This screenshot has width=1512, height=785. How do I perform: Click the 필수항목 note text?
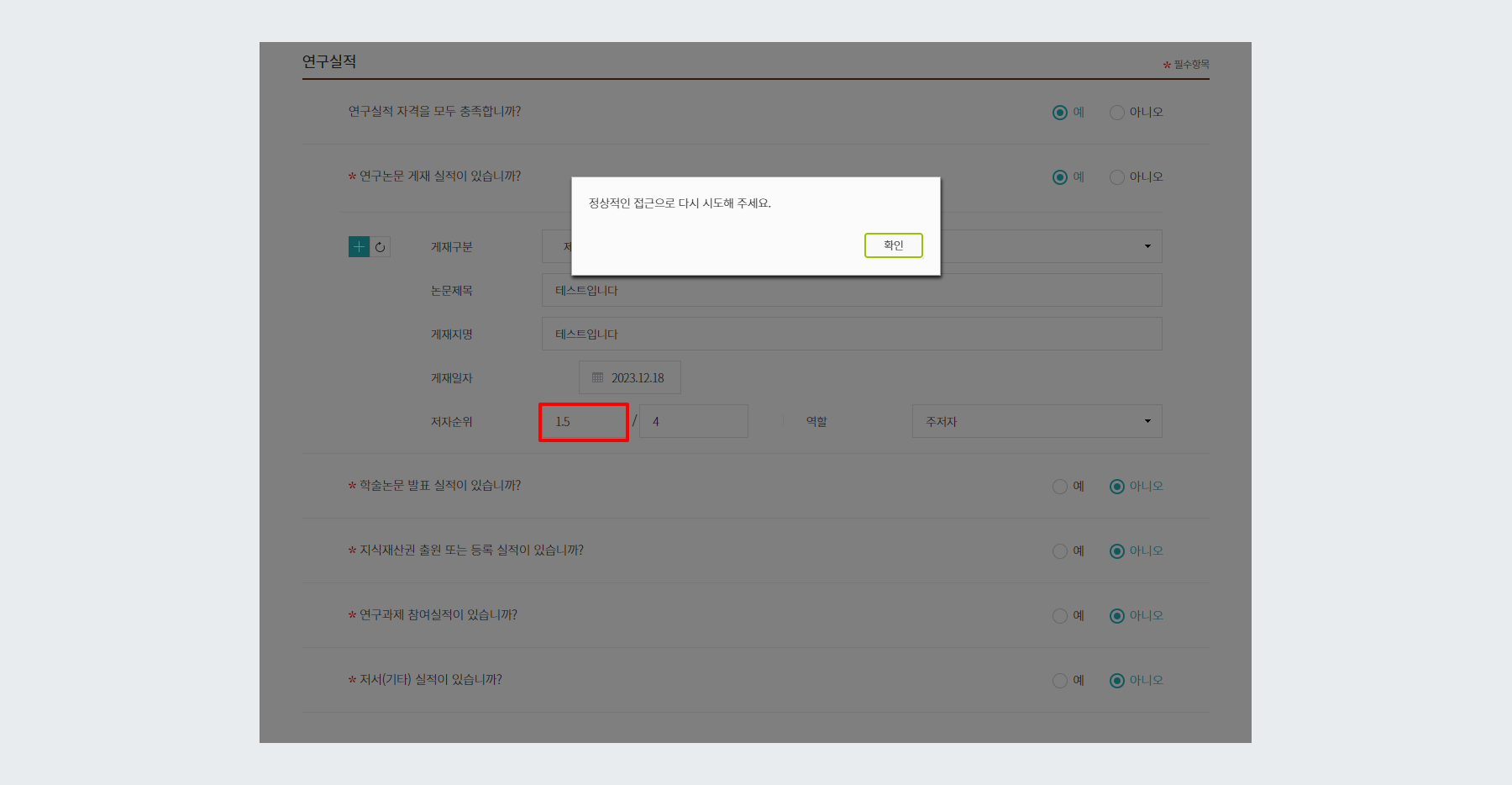point(1191,65)
